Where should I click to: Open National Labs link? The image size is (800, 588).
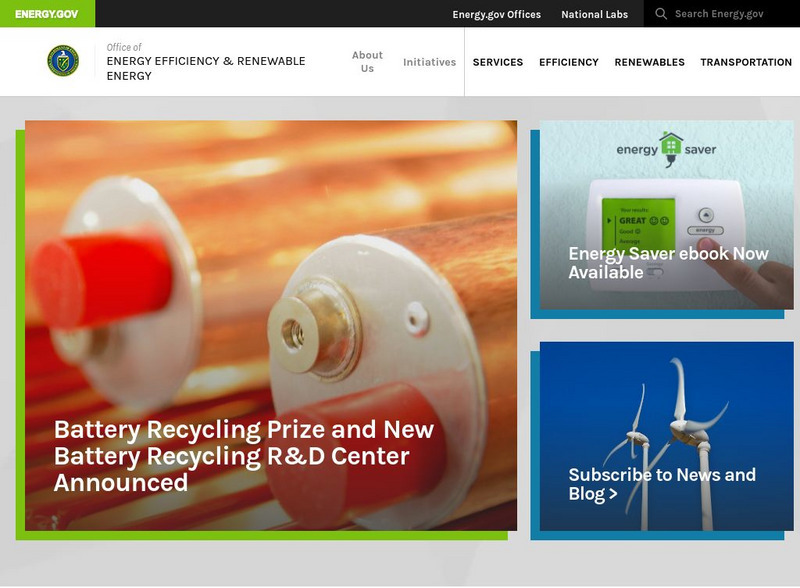coord(594,14)
